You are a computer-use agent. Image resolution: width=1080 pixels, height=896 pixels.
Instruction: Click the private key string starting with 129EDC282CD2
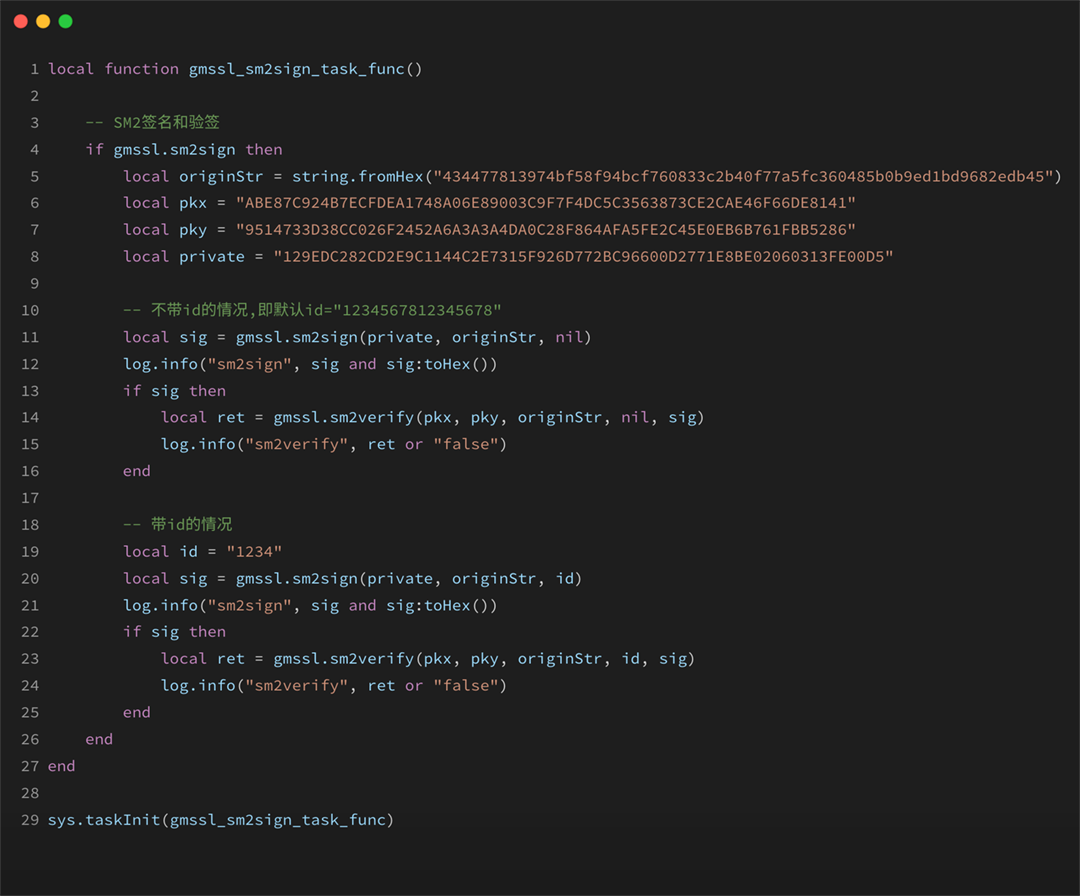[583, 256]
